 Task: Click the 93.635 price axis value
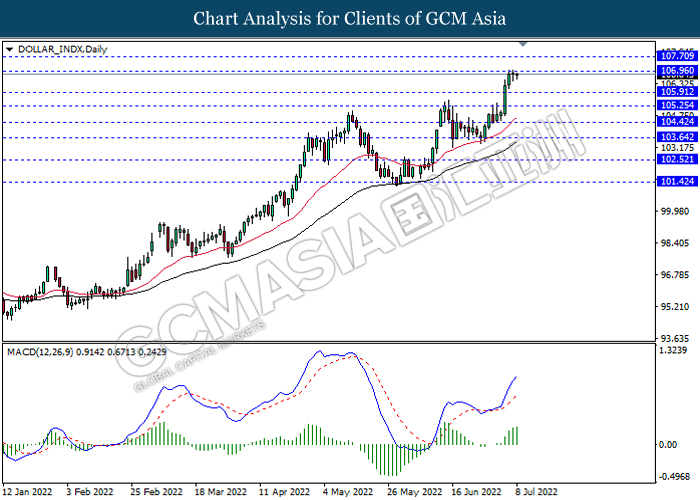click(x=677, y=338)
